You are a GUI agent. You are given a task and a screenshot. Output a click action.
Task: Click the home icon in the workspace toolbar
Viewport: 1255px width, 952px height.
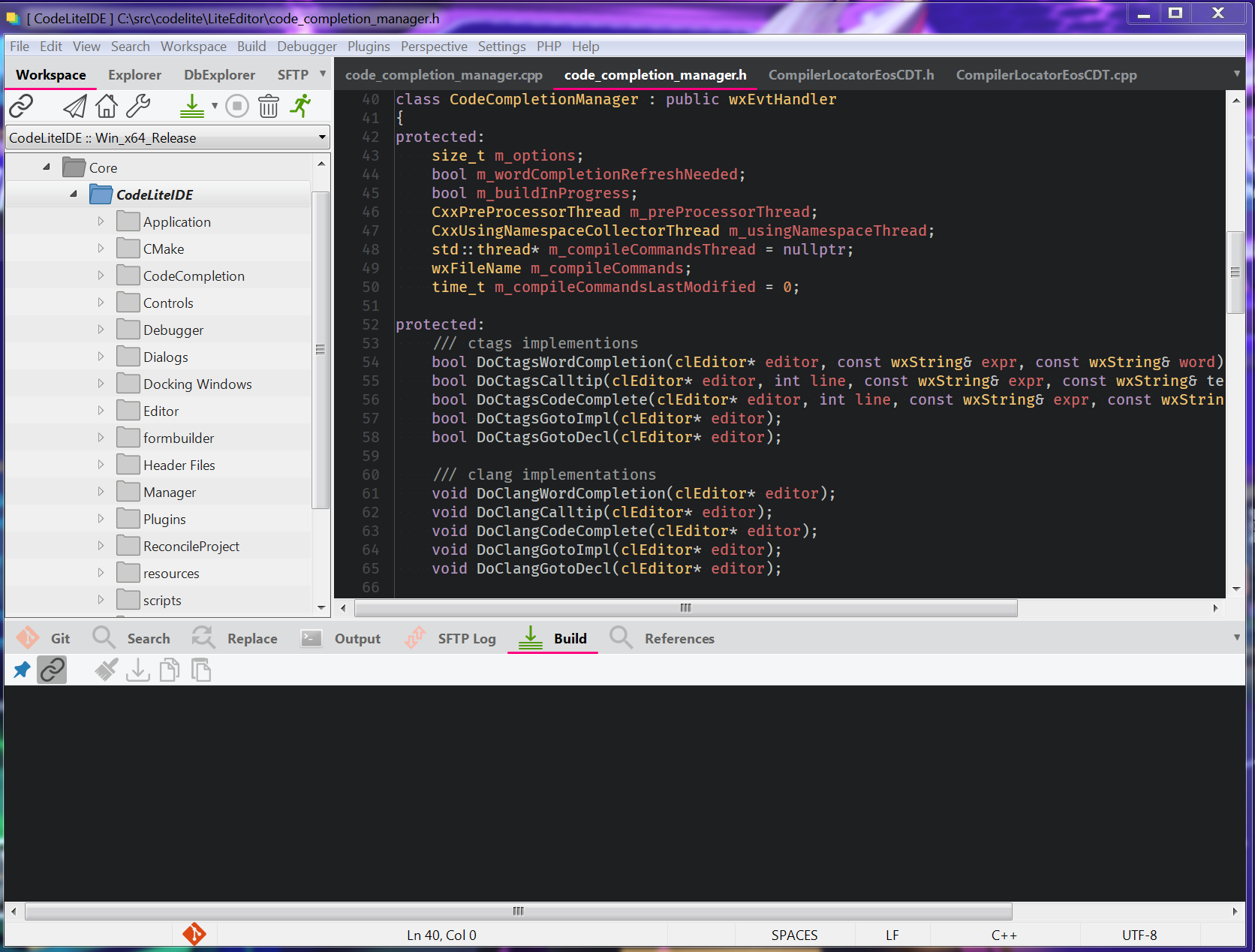tap(106, 106)
